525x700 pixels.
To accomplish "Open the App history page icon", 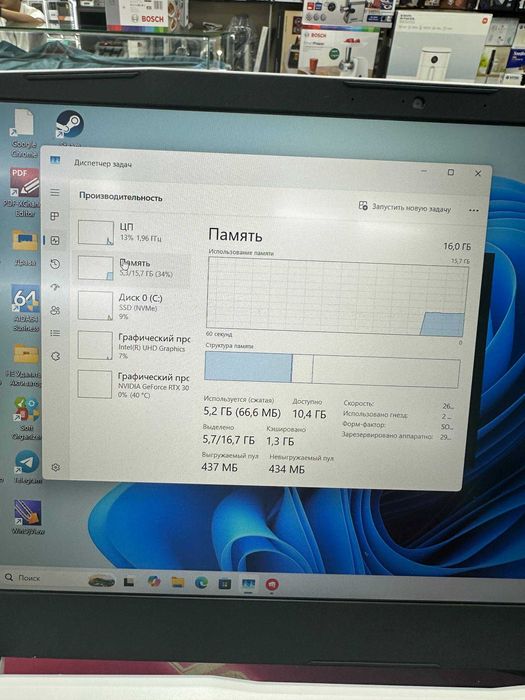I will coord(55,264).
